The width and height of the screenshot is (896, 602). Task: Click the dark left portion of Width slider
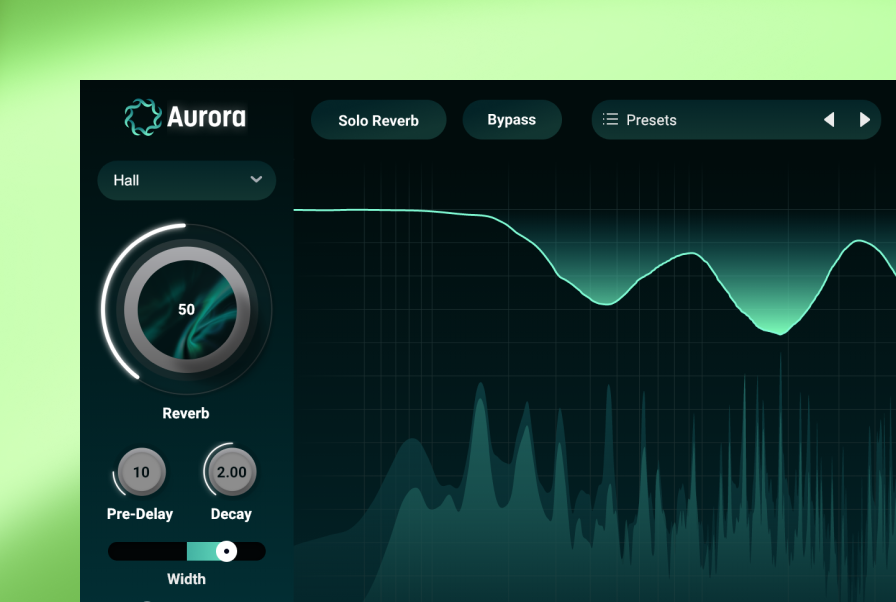pyautogui.click(x=146, y=551)
